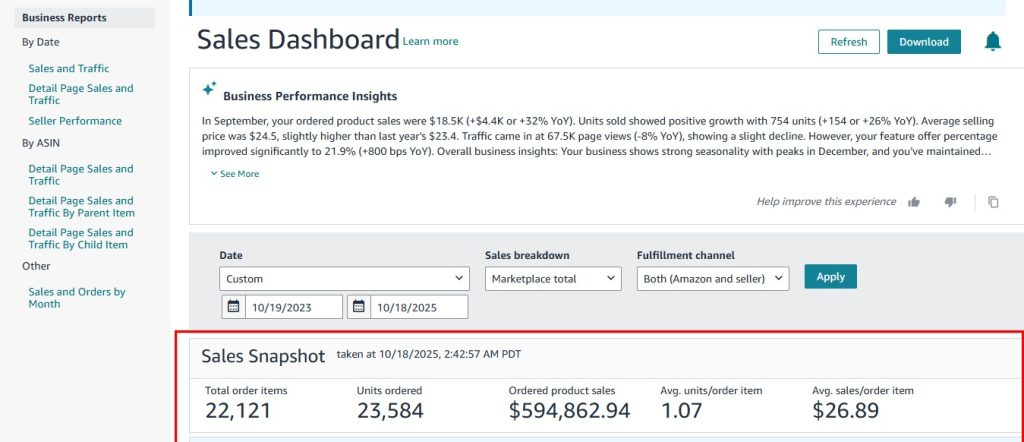Open the Learn more link
This screenshot has width=1024, height=442.
click(430, 41)
